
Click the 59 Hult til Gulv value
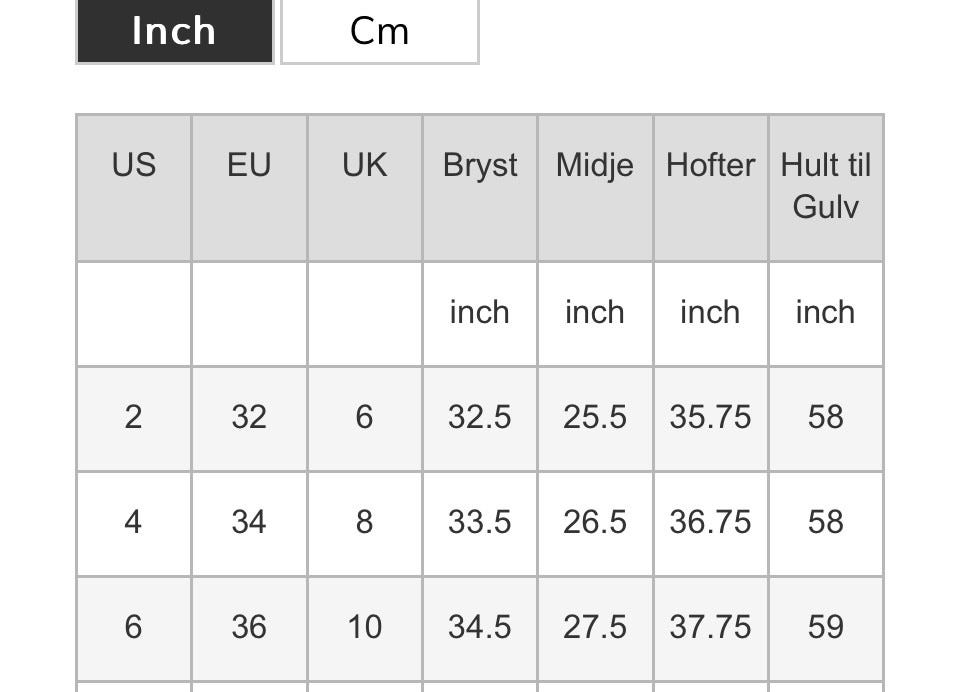(x=826, y=627)
